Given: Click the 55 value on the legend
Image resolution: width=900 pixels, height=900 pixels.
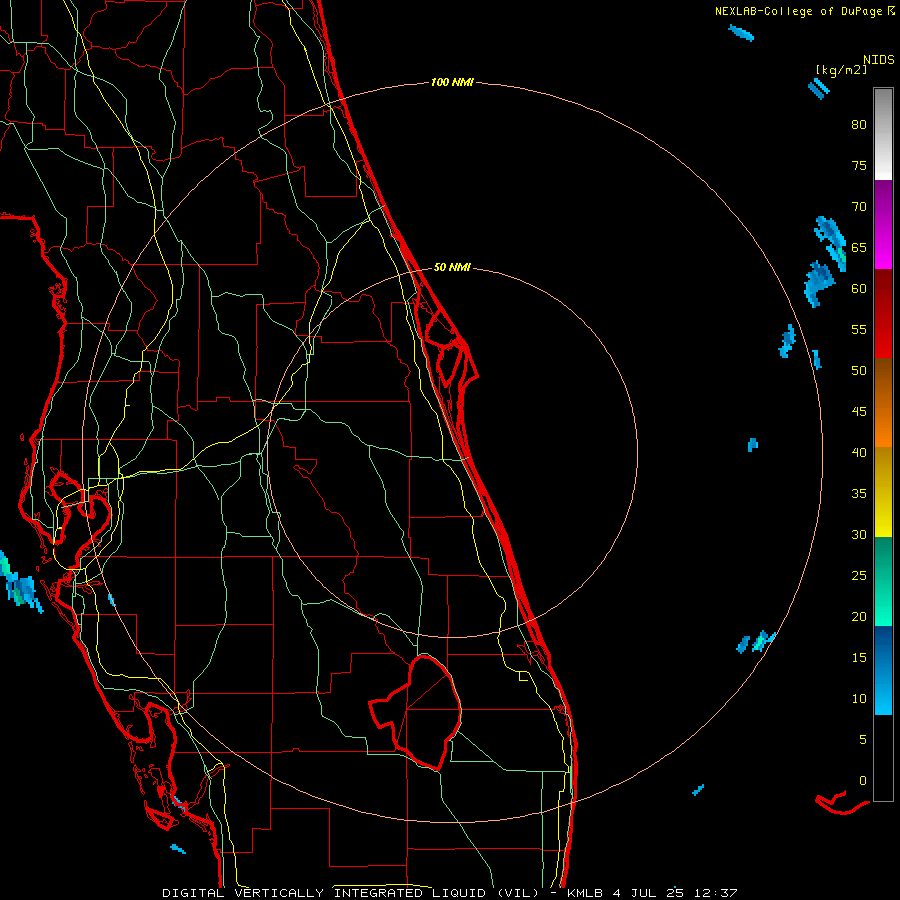Looking at the screenshot, I should (859, 329).
